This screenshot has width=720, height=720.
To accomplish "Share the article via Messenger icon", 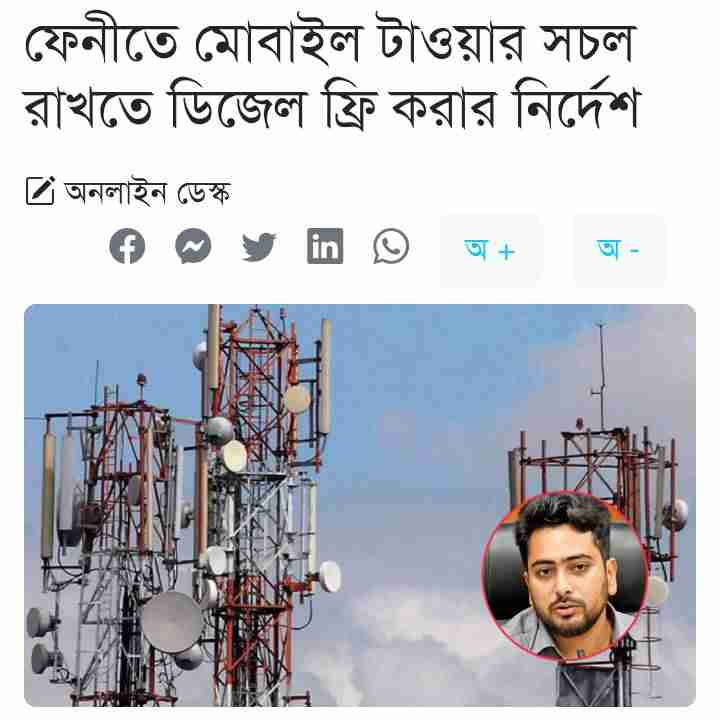I will 193,247.
